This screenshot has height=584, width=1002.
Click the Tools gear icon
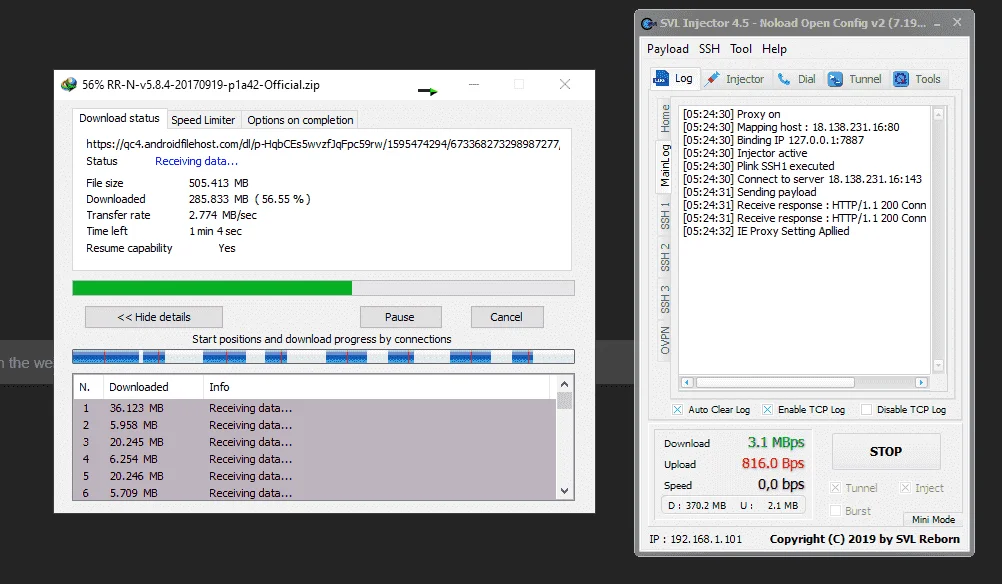click(x=901, y=79)
